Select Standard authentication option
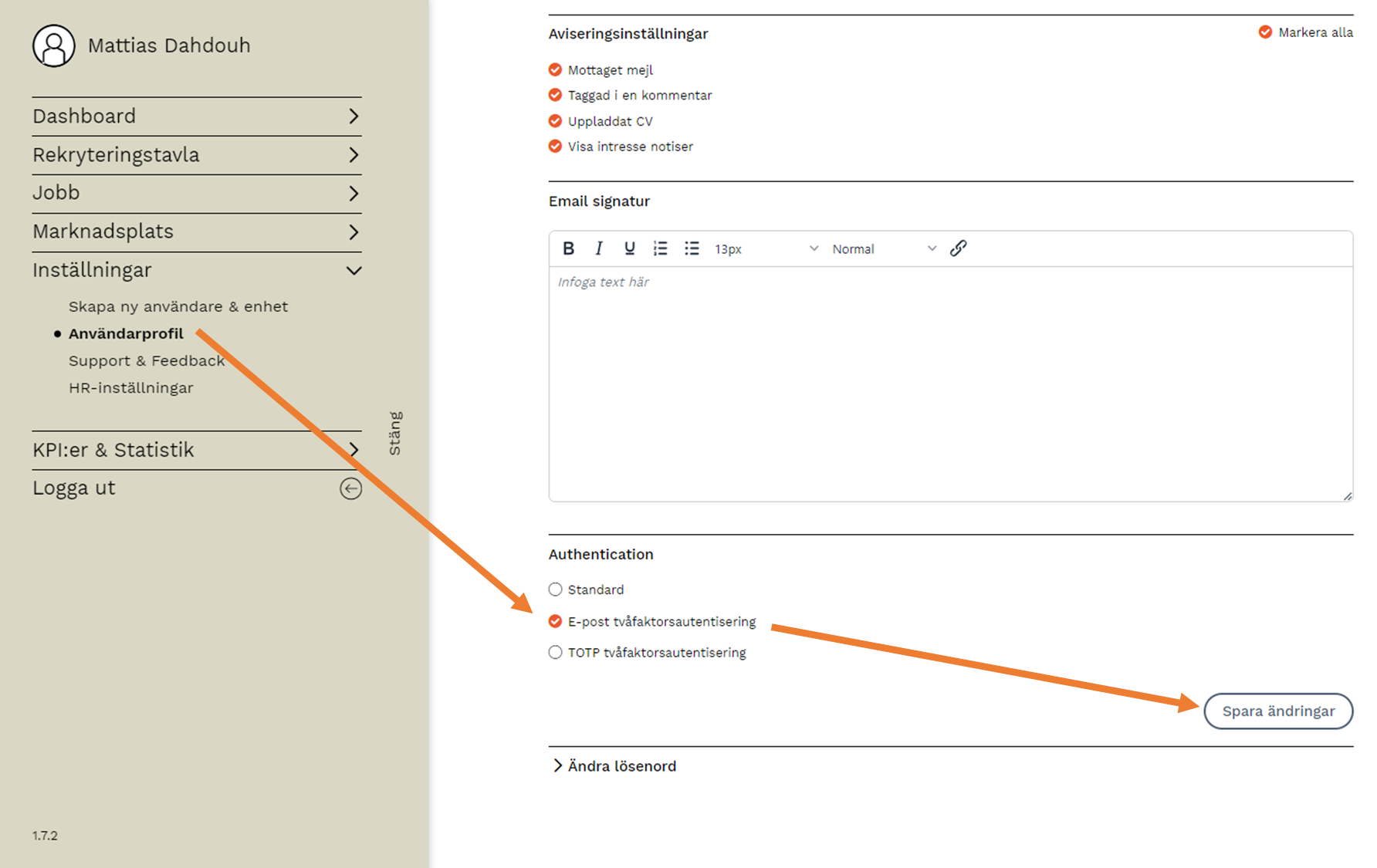This screenshot has width=1377, height=868. click(x=555, y=589)
